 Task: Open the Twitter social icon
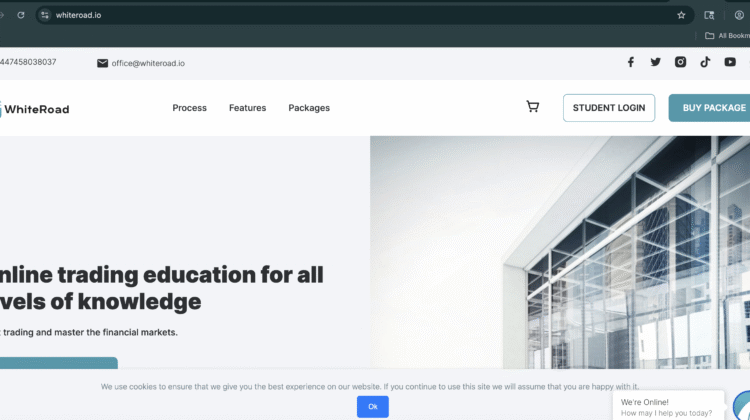tap(655, 62)
